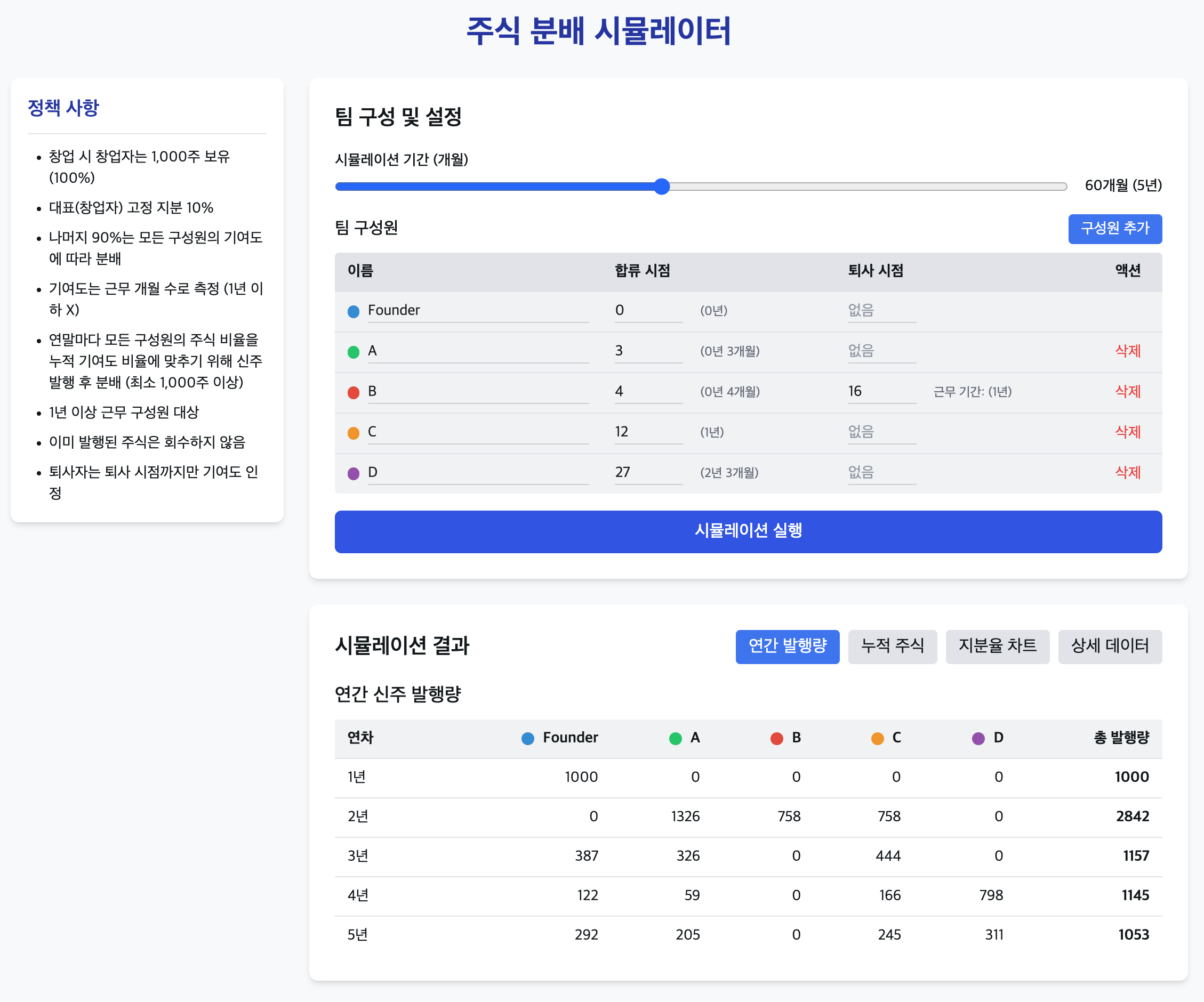This screenshot has width=1204, height=1002.
Task: Delete member B with 삭제 link
Action: 1127,392
